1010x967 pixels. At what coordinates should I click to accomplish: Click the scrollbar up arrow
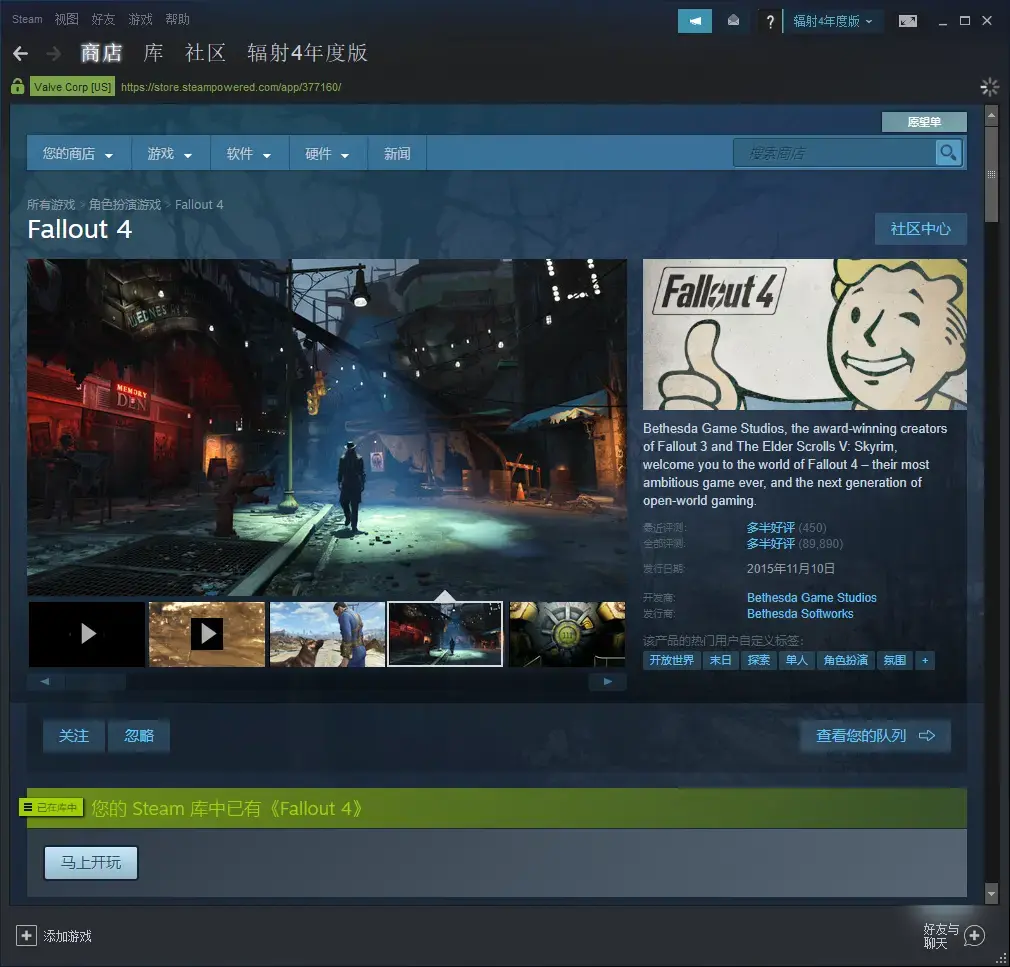coord(991,115)
